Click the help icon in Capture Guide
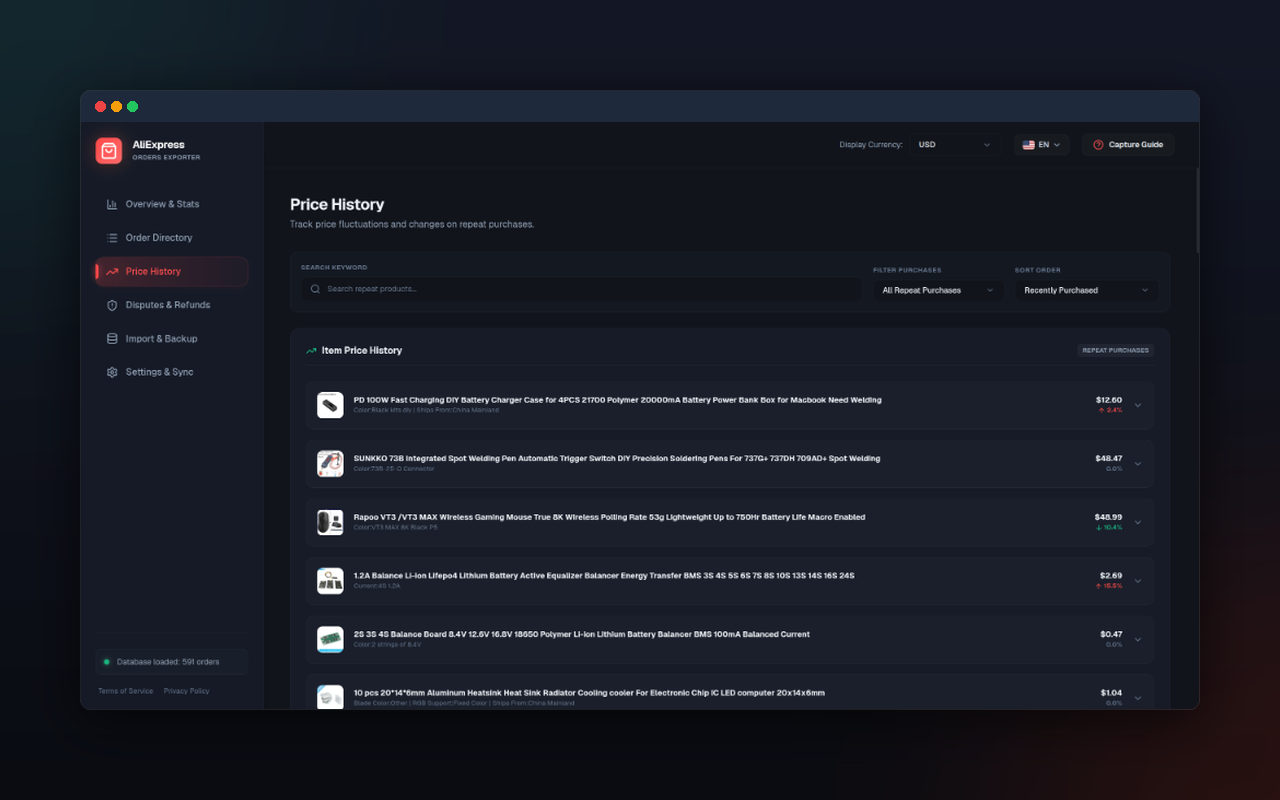Viewport: 1280px width, 800px height. [1098, 145]
